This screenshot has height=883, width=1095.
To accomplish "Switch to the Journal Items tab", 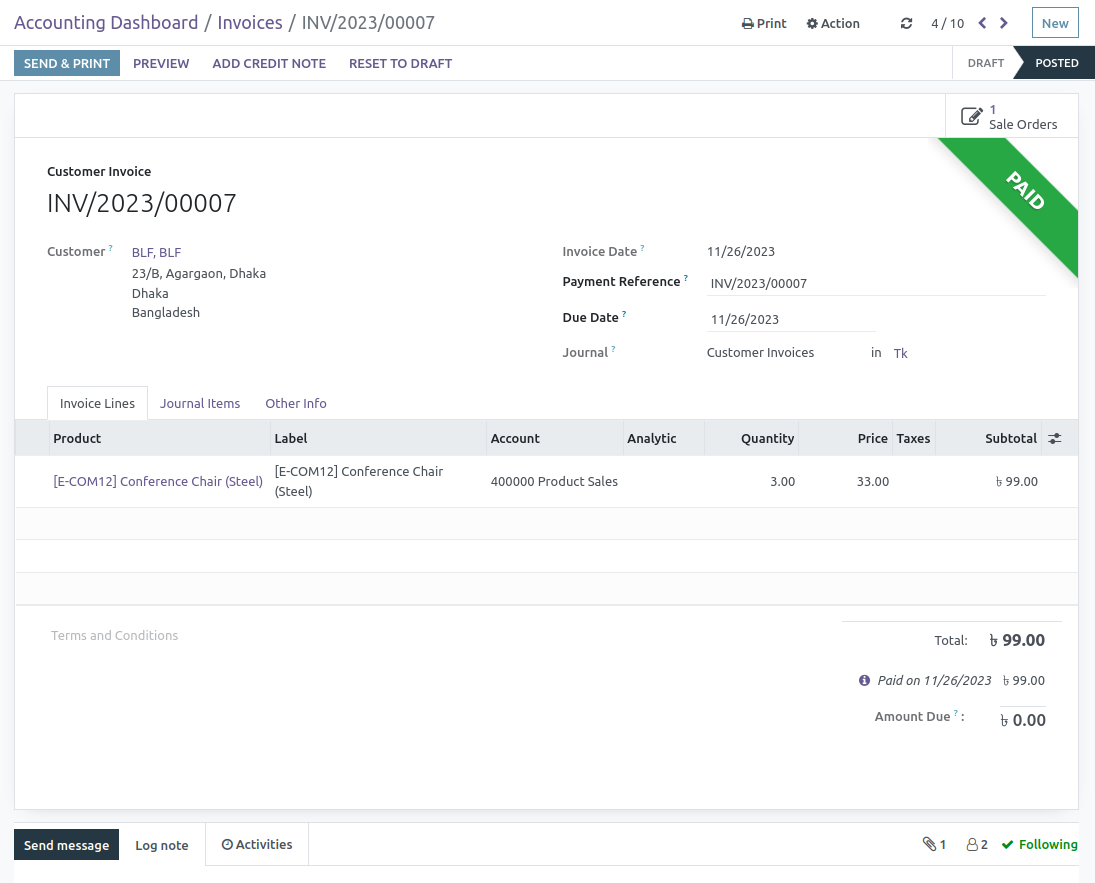I will pos(200,403).
